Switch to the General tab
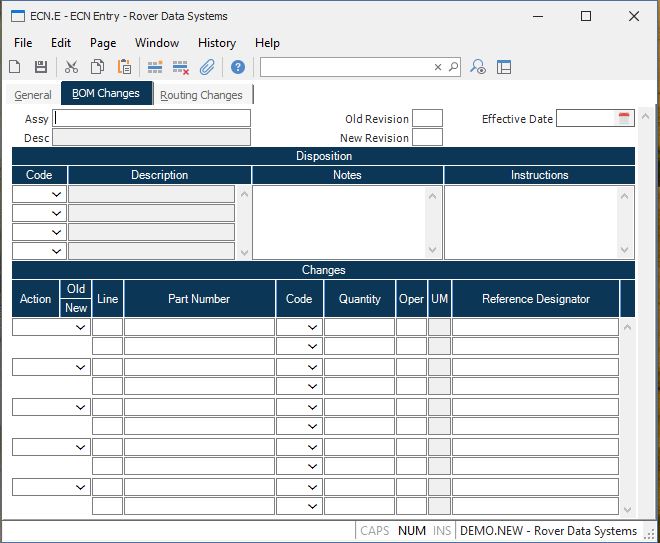 tap(33, 95)
